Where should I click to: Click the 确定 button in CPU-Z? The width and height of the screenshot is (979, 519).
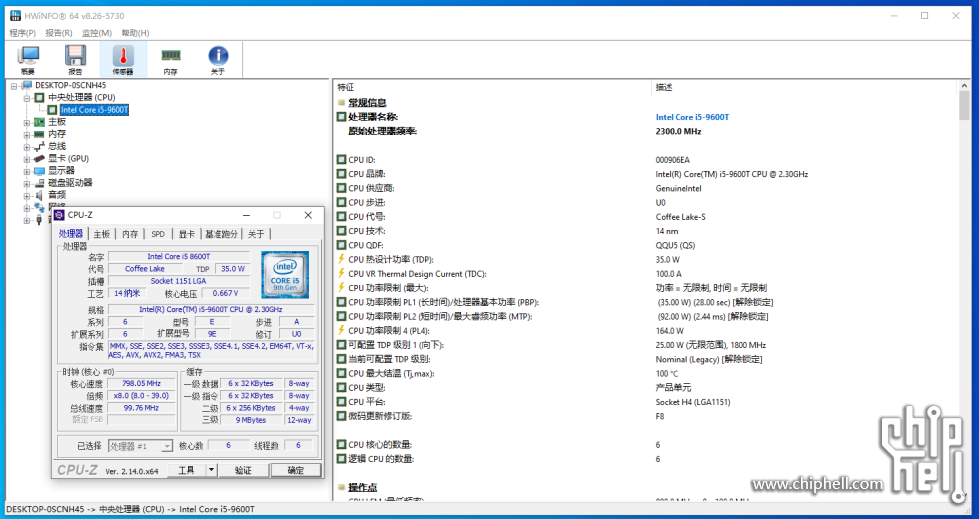point(296,470)
